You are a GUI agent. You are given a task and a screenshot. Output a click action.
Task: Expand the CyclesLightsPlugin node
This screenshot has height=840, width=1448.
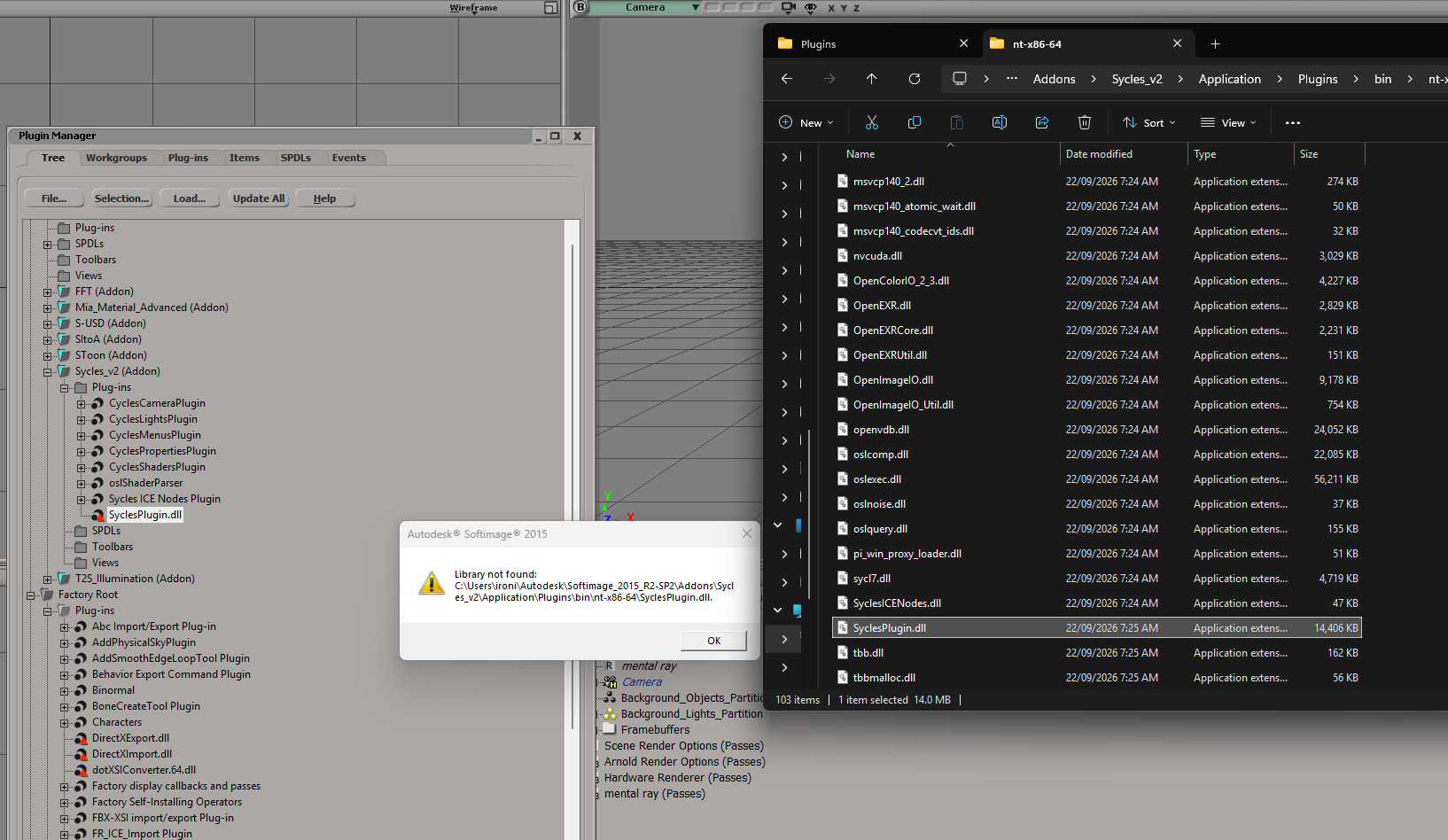[82, 420]
